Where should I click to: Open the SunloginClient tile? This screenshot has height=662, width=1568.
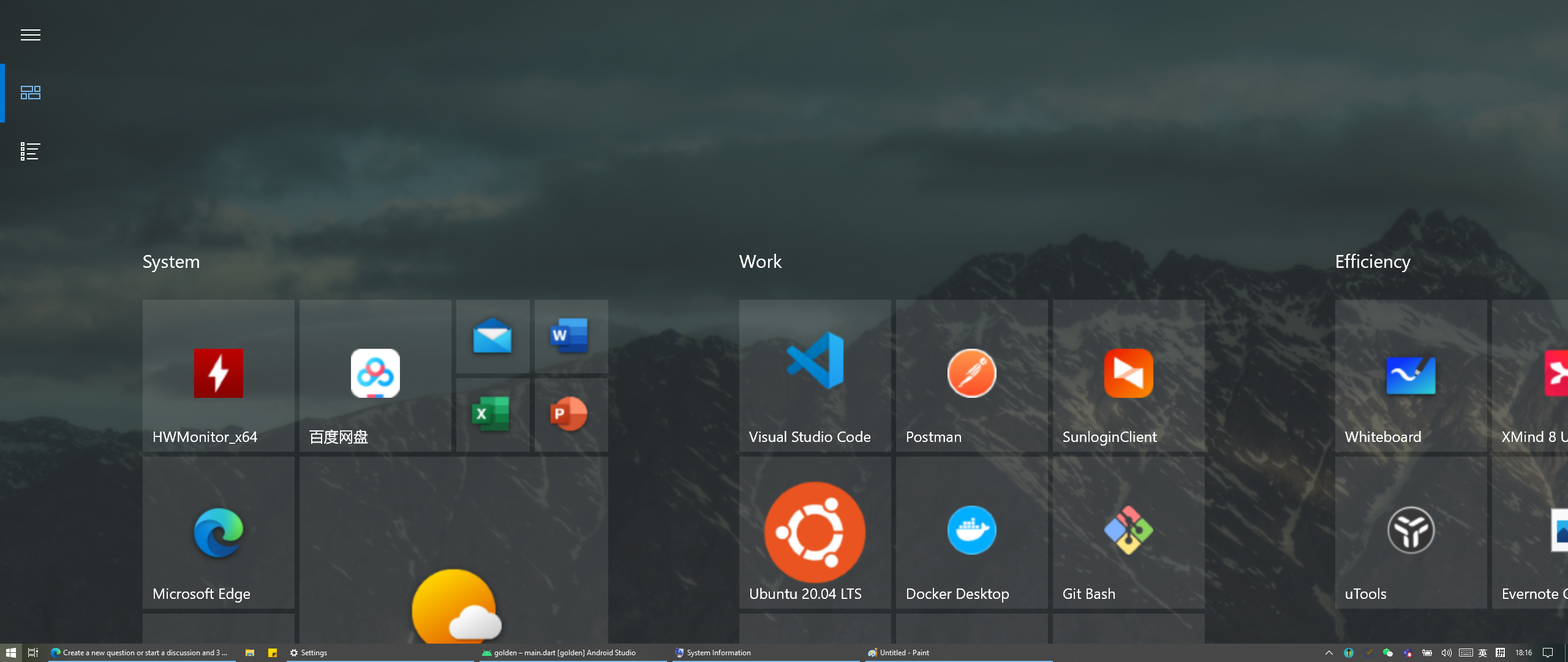(x=1128, y=375)
